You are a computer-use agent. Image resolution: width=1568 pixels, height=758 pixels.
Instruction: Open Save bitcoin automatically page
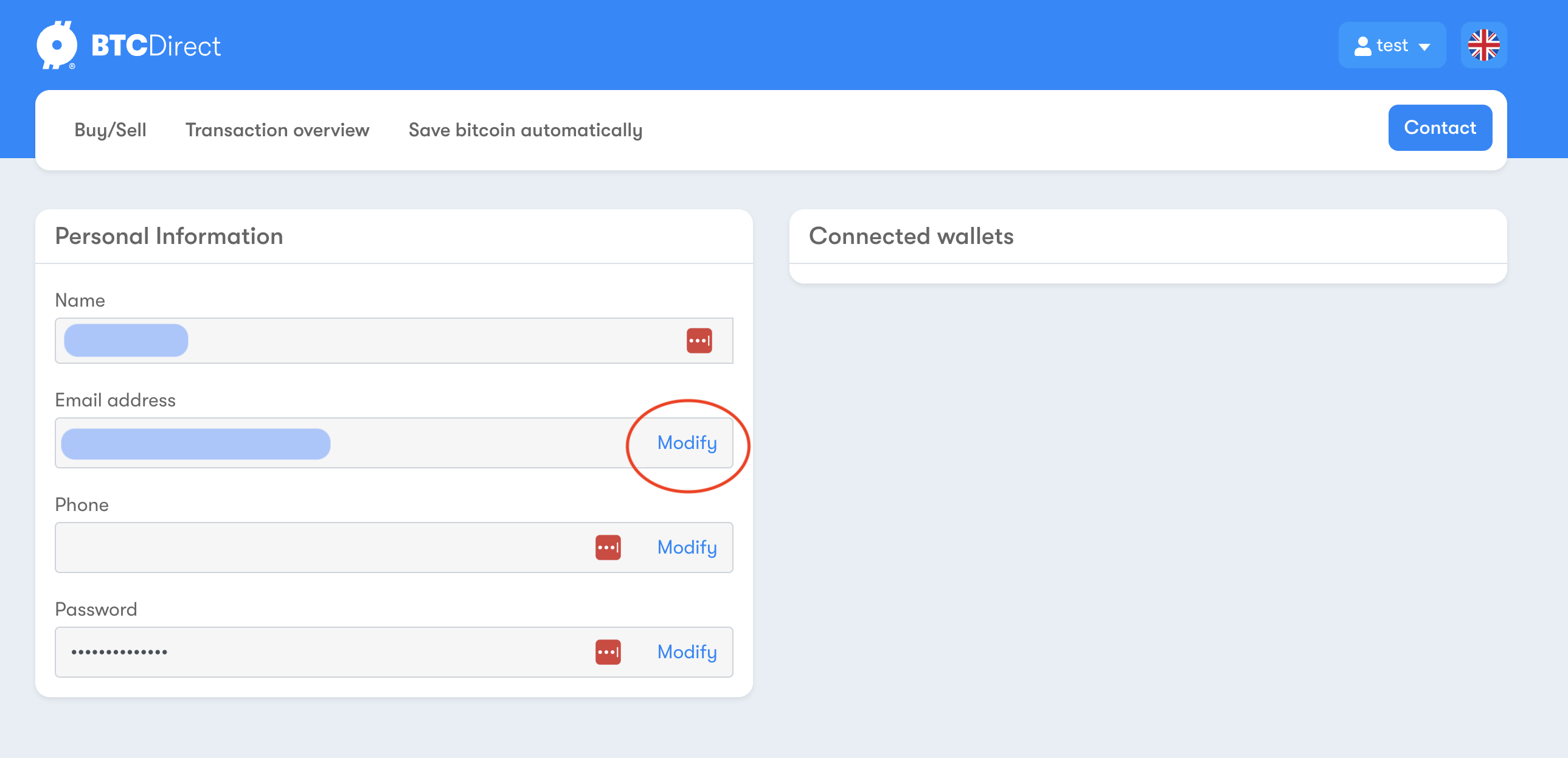(526, 130)
